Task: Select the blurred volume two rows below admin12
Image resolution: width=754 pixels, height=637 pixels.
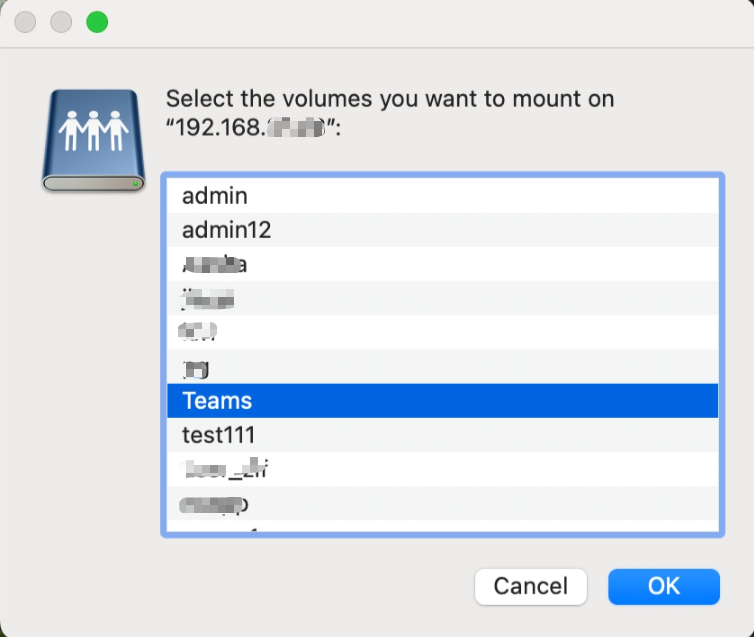Action: (207, 298)
